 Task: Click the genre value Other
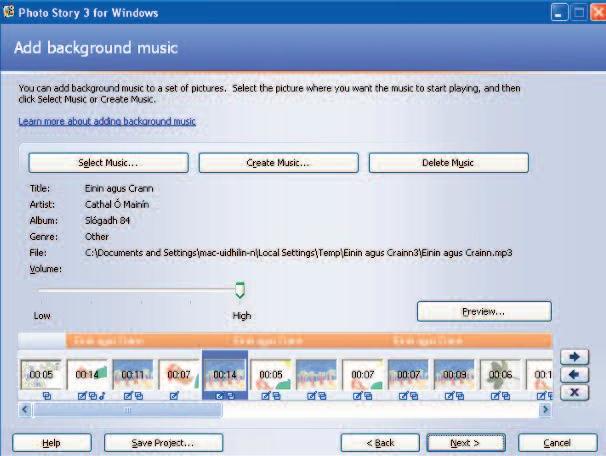[x=97, y=237]
